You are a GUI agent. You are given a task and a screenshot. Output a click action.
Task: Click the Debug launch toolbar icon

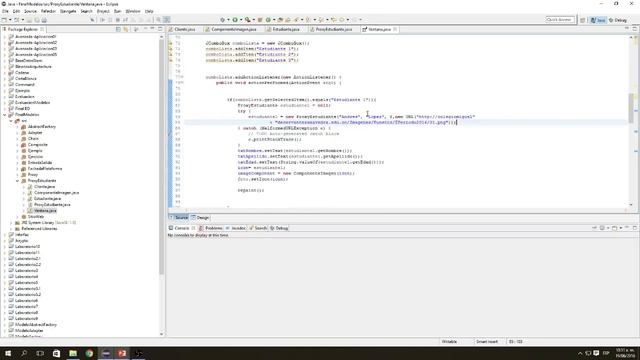coord(222,20)
